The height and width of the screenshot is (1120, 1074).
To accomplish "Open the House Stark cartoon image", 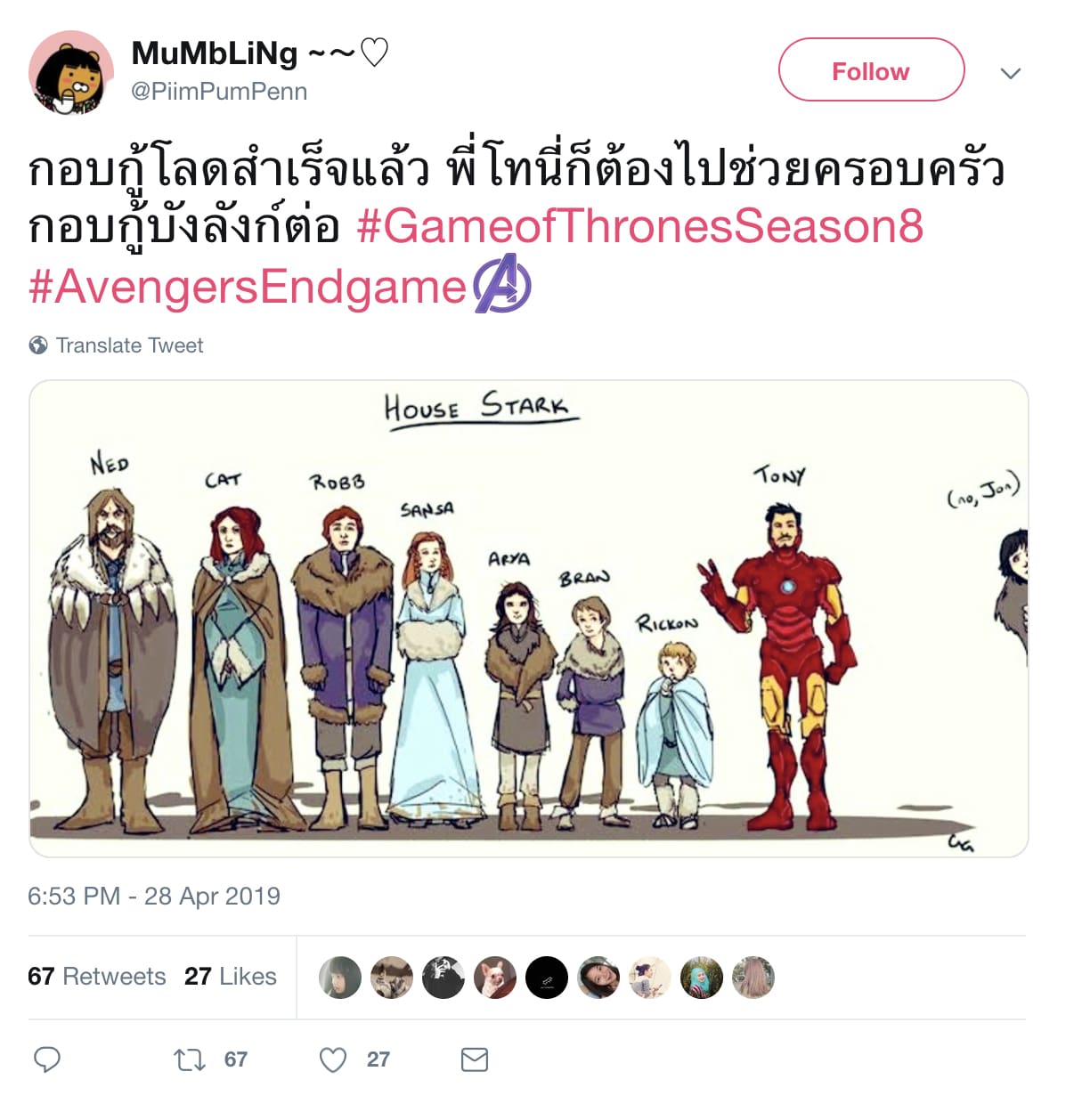I will click(x=529, y=619).
